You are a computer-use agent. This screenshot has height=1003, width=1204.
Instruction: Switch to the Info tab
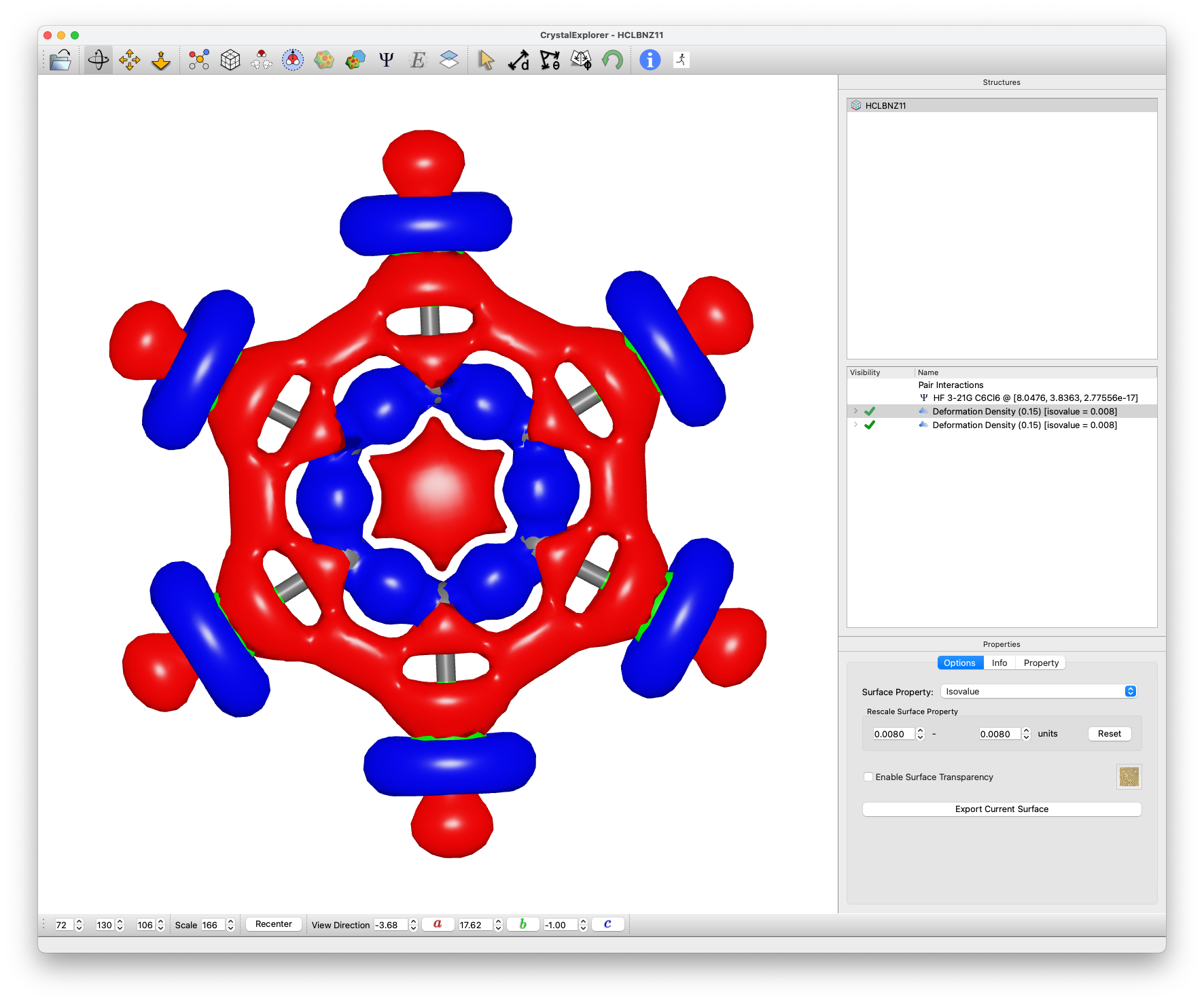[x=999, y=663]
